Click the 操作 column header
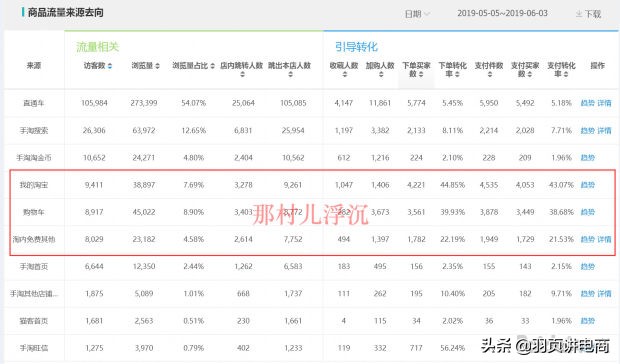The image size is (620, 364). (x=597, y=66)
